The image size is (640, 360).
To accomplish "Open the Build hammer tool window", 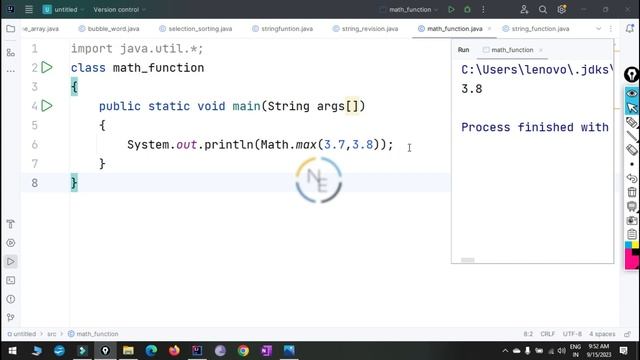I will [11, 224].
